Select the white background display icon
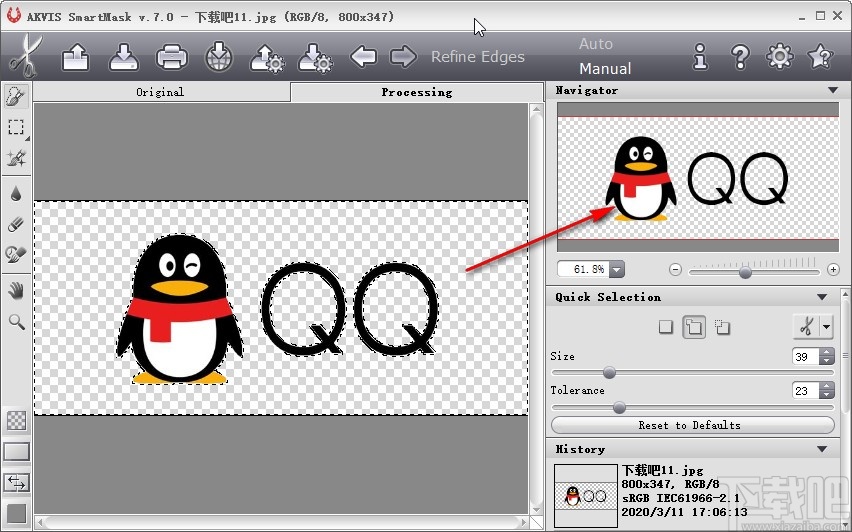 [16, 452]
